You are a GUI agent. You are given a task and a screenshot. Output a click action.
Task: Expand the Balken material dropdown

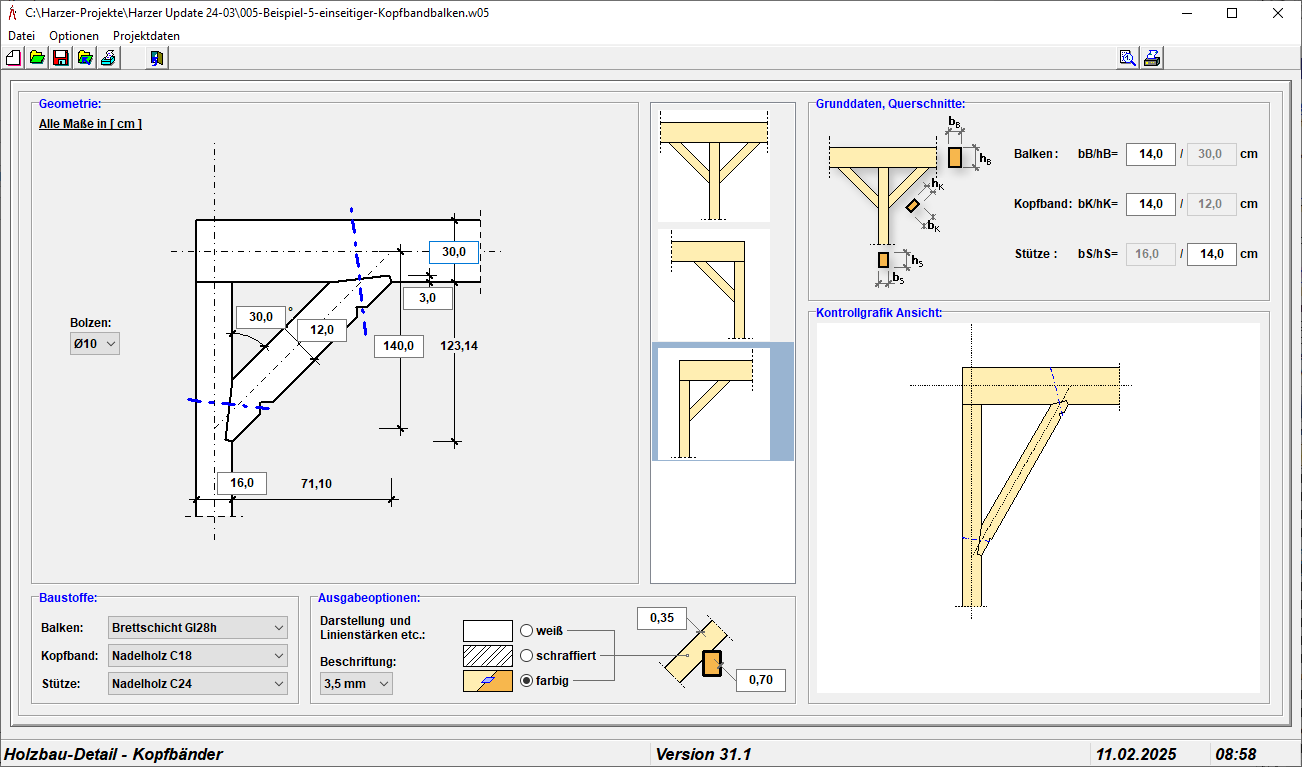198,628
